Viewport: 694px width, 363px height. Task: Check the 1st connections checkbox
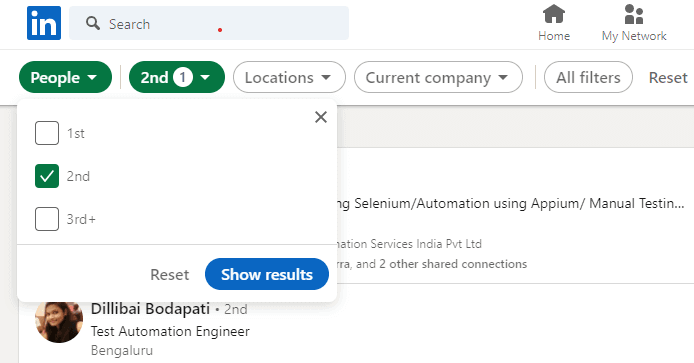47,133
